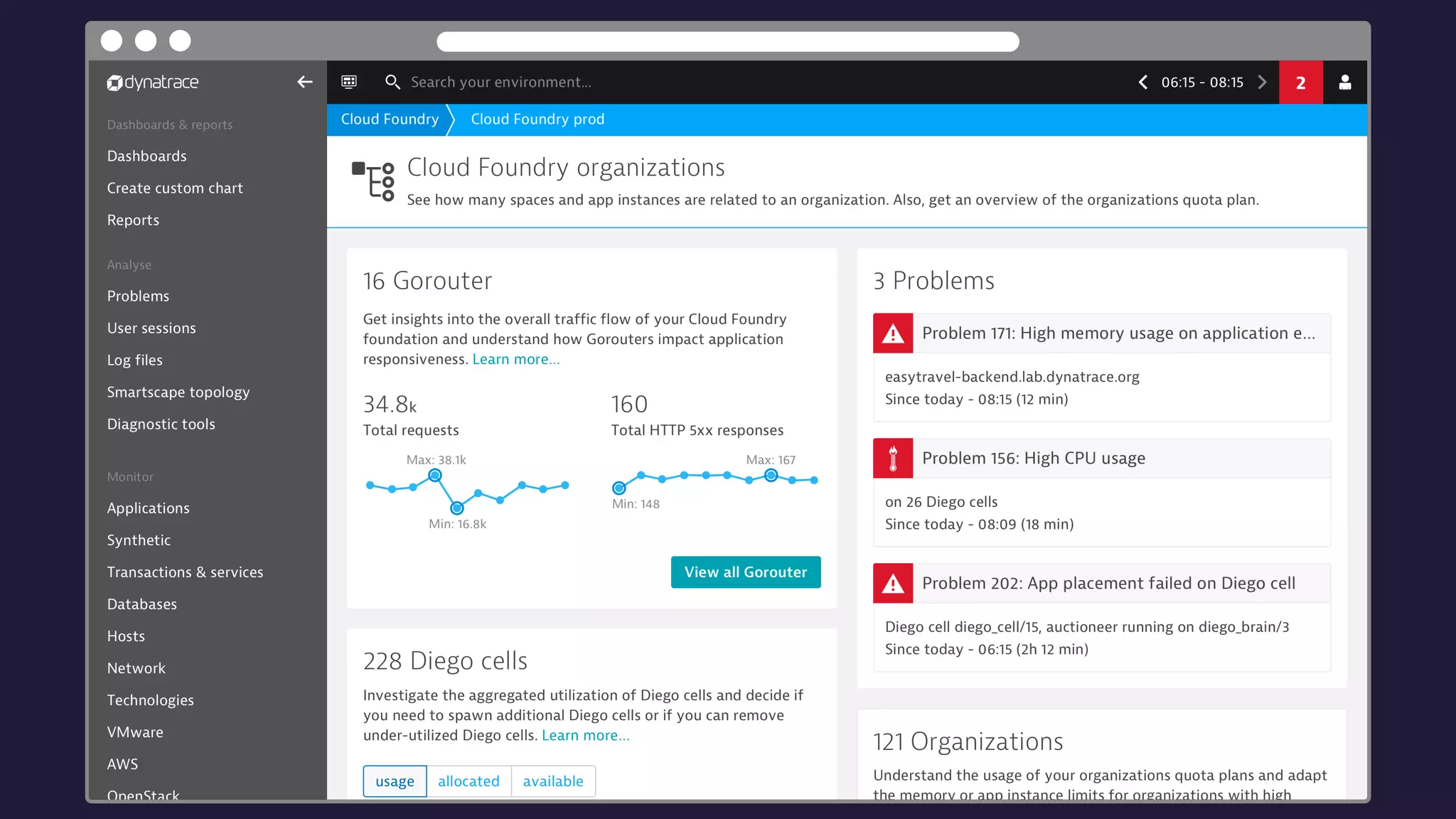This screenshot has width=1456, height=819.
Task: Switch Diego cells view to available
Action: pos(553,781)
